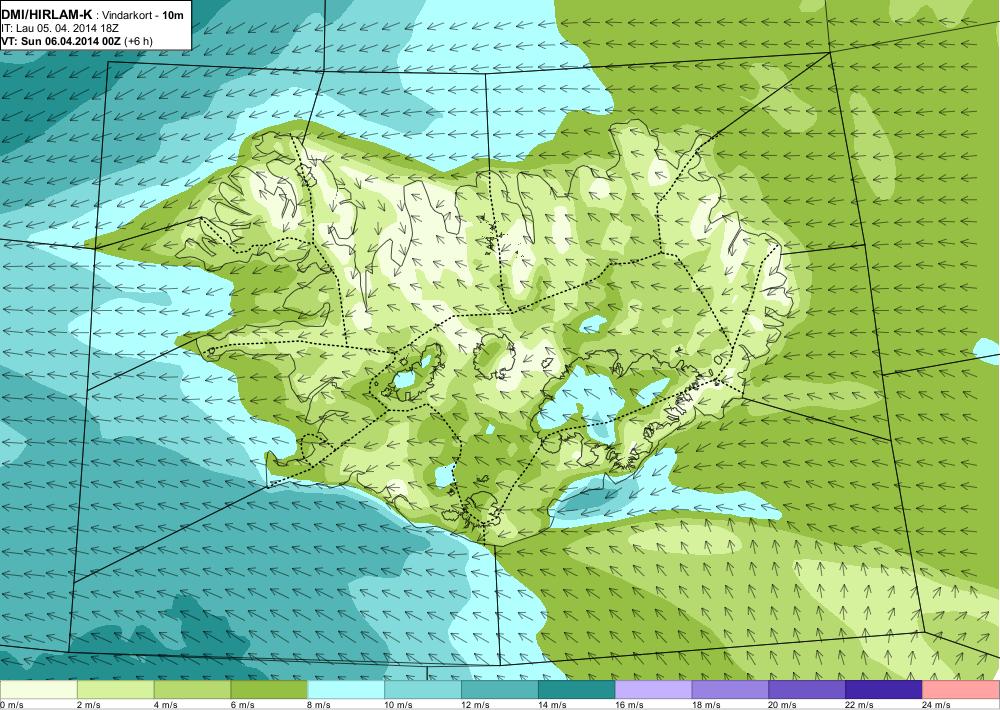This screenshot has height=710, width=1000.
Task: Click the '10 m/s' legend label
Action: [399, 705]
